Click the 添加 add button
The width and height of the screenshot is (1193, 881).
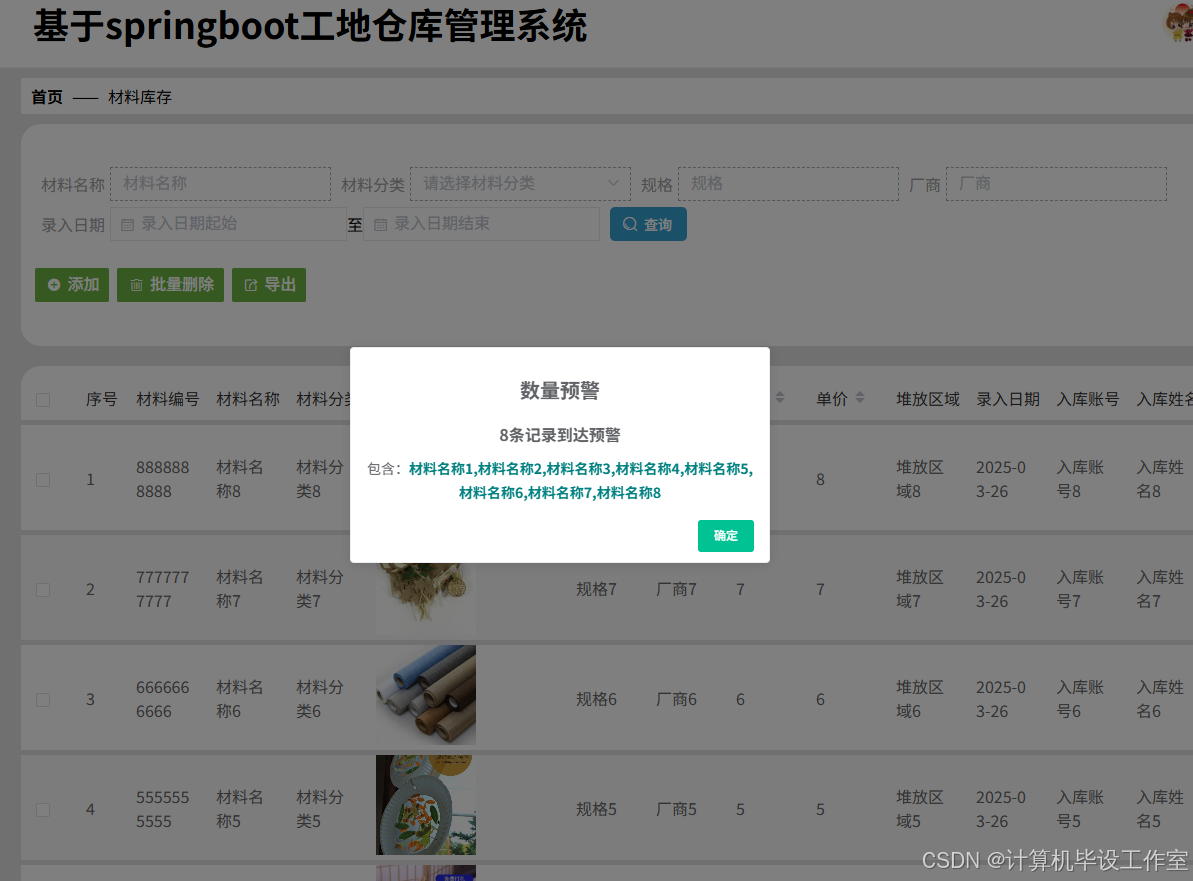[72, 285]
